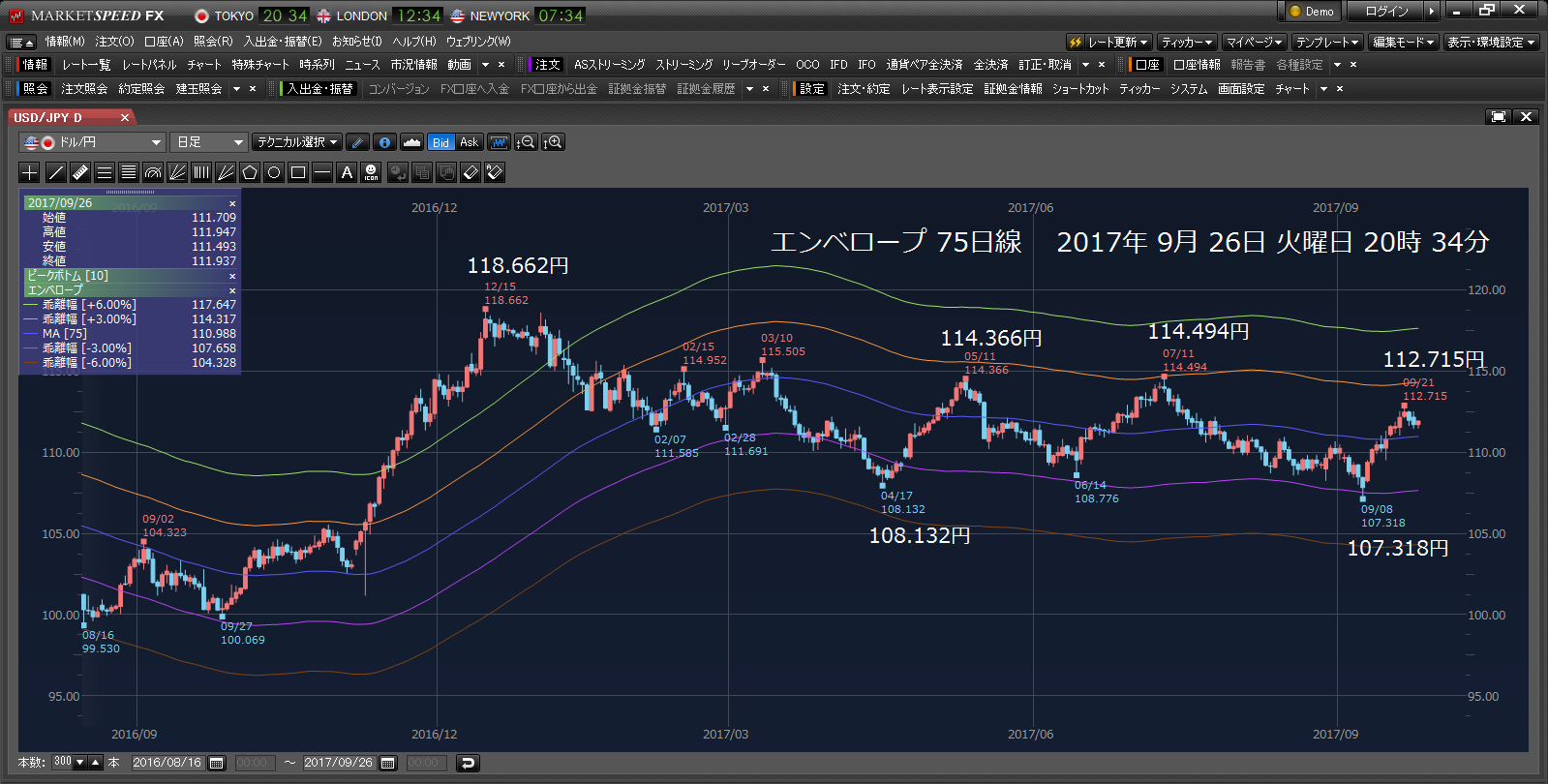Screen dimensions: 1548x784
Task: Click the start date field 2016/08/16
Action: pyautogui.click(x=167, y=763)
